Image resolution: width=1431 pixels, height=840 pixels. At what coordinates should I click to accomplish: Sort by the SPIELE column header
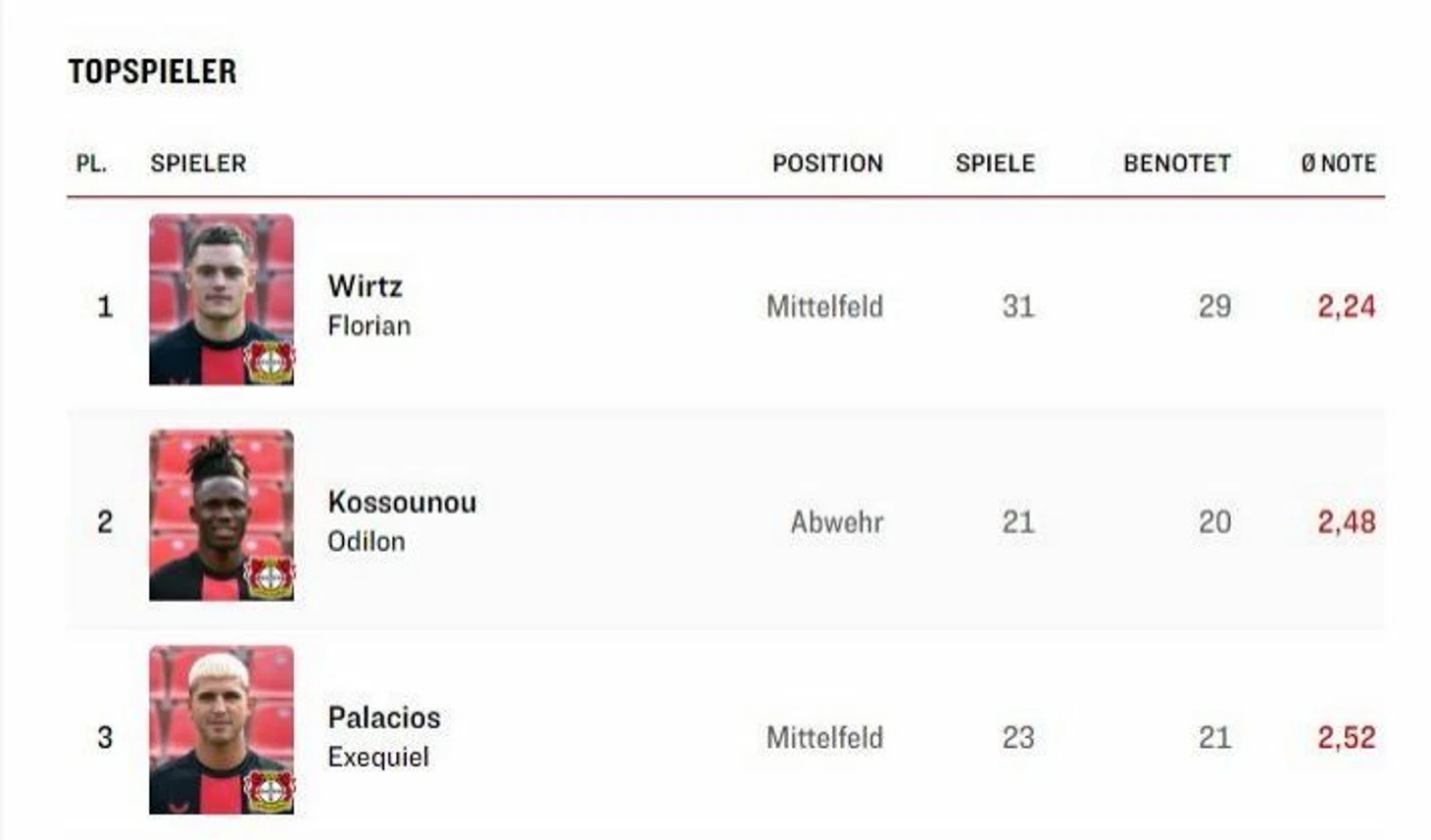click(995, 164)
